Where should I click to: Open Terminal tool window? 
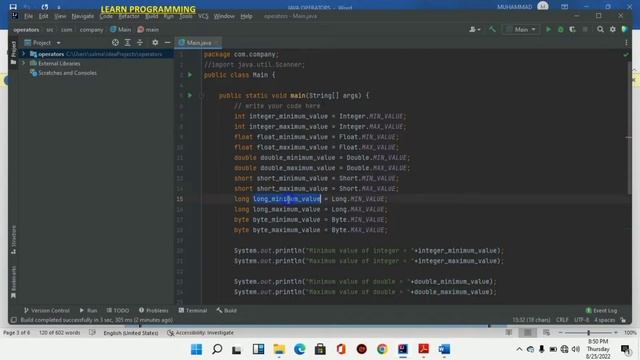pyautogui.click(x=193, y=311)
